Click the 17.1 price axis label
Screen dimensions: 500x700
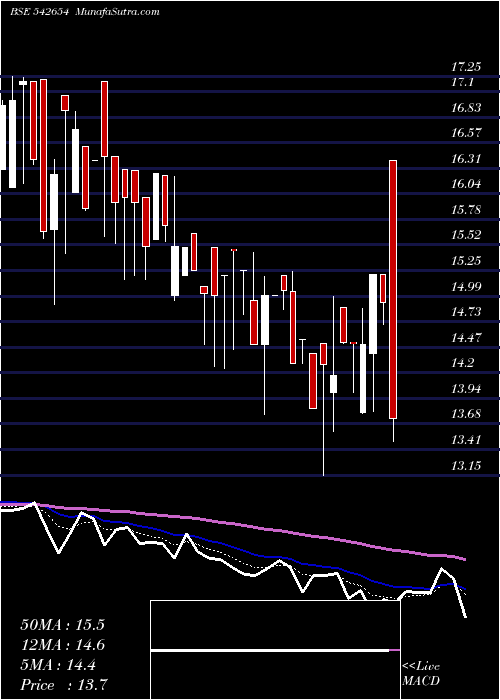point(462,83)
